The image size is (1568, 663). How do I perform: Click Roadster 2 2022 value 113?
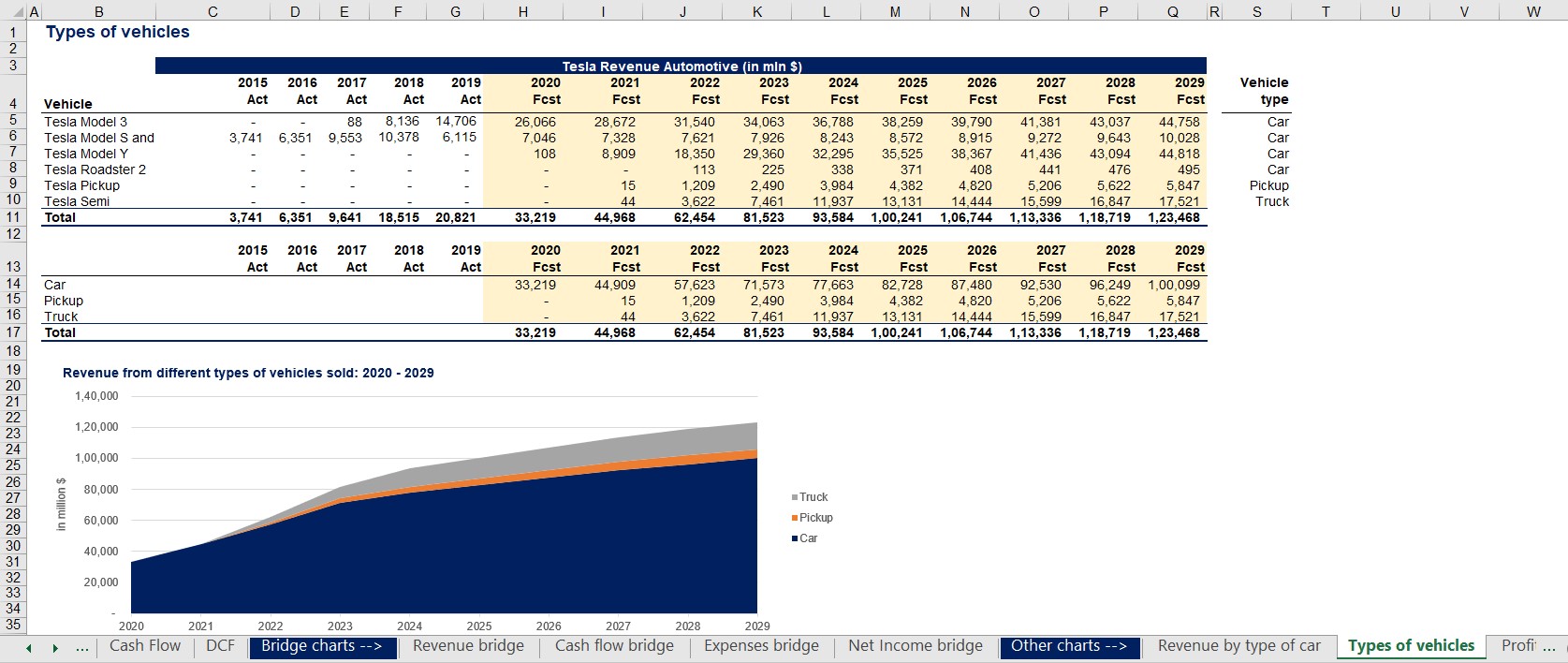click(x=703, y=169)
